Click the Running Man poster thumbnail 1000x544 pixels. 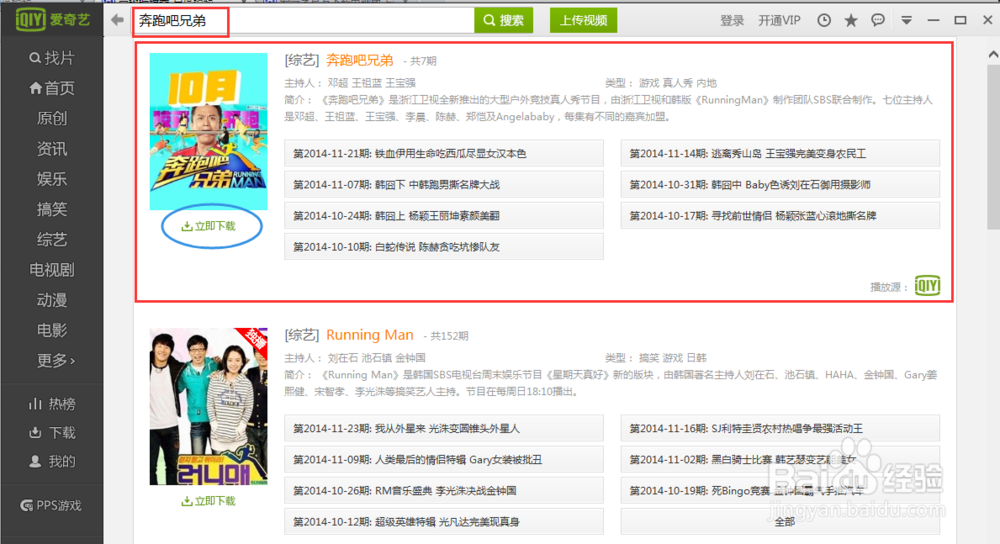click(x=209, y=406)
